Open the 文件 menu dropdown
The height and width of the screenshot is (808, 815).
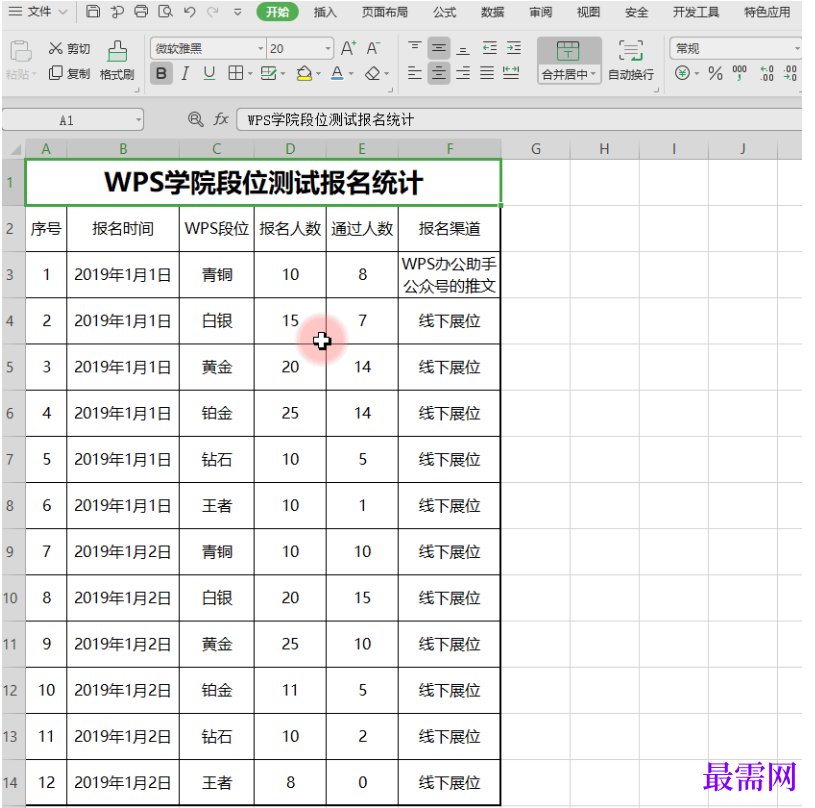tap(38, 11)
